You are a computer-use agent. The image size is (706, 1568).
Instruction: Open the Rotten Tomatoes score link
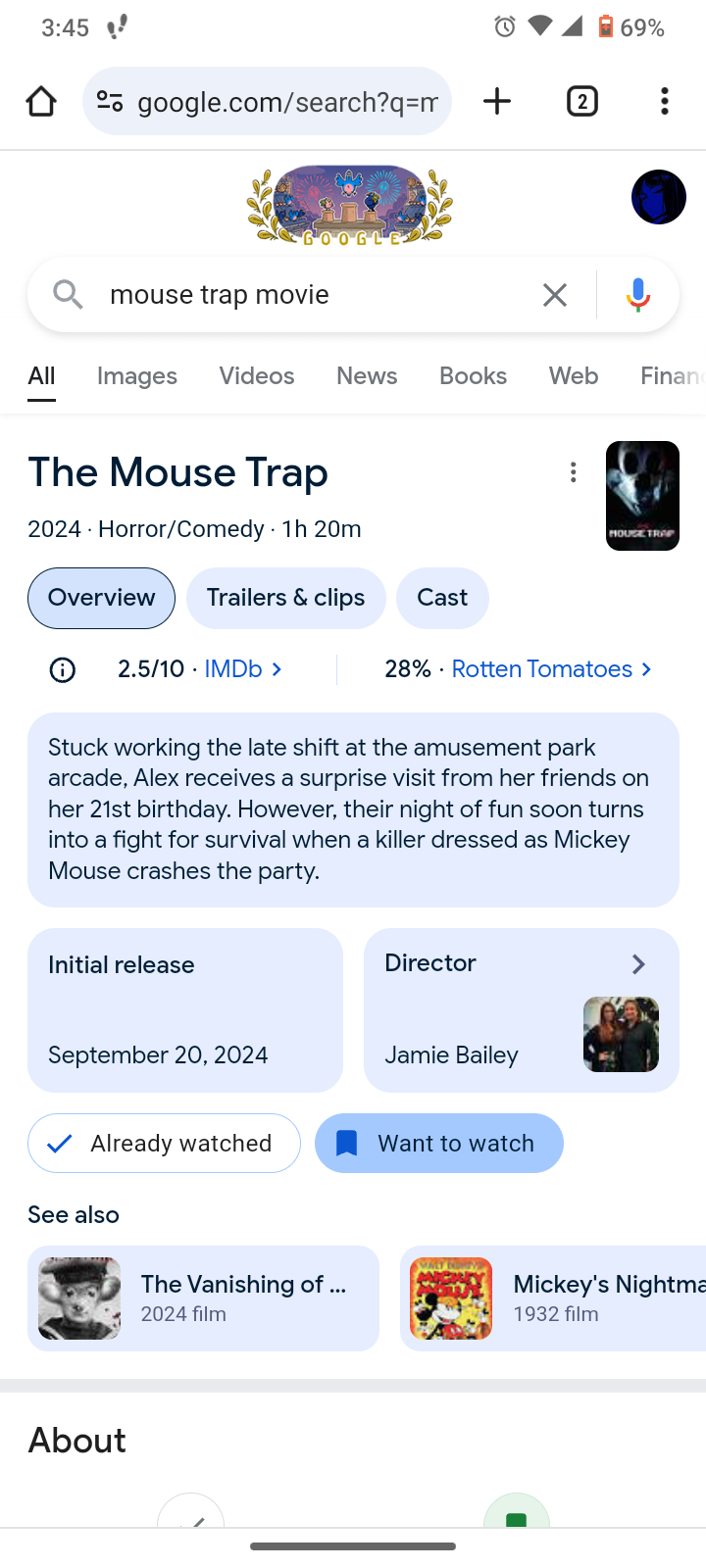coord(543,668)
